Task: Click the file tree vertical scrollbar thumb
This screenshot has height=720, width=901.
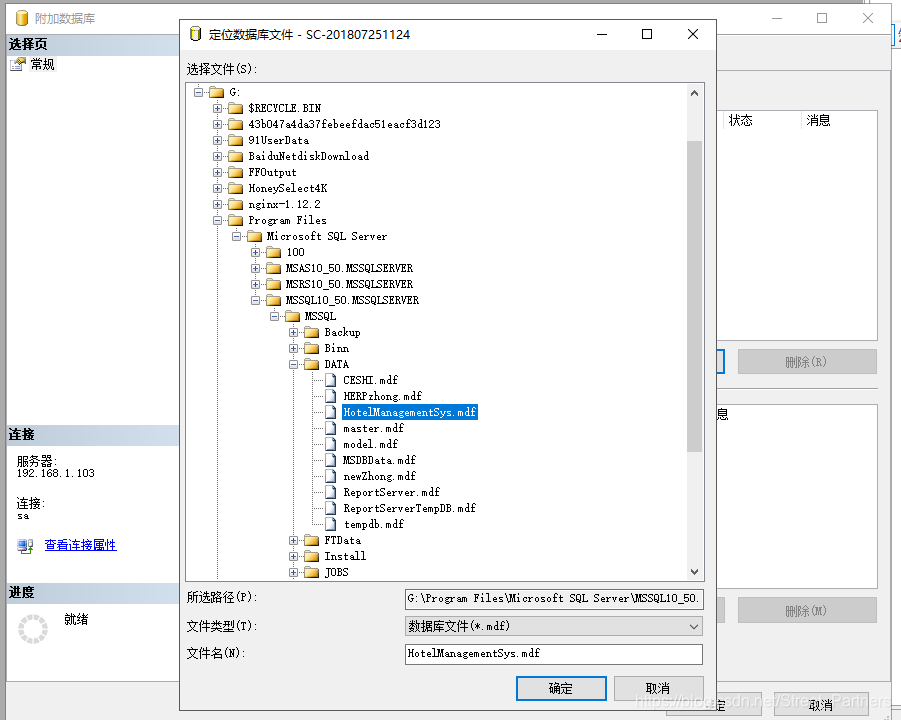Action: [x=695, y=296]
